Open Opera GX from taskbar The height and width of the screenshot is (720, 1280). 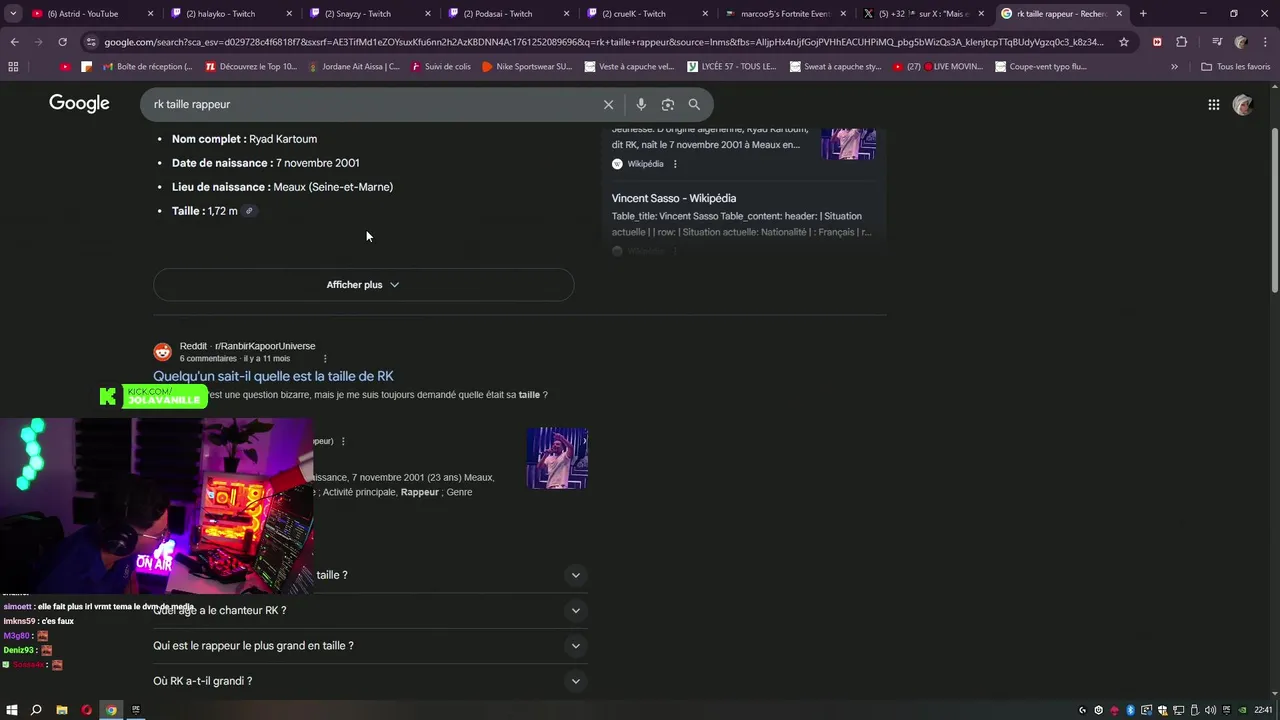coord(87,710)
